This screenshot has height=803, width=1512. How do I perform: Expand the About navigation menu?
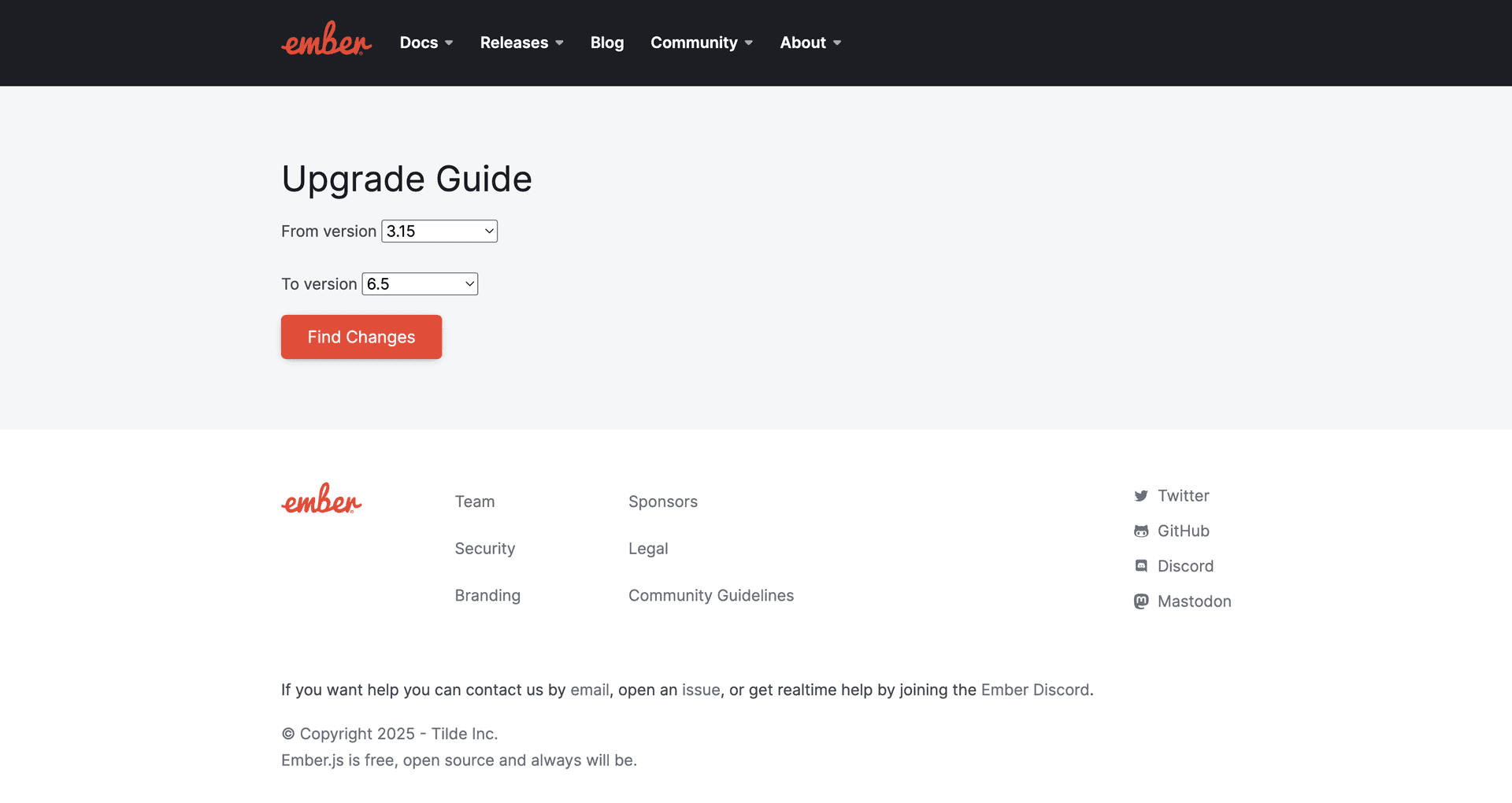(810, 43)
